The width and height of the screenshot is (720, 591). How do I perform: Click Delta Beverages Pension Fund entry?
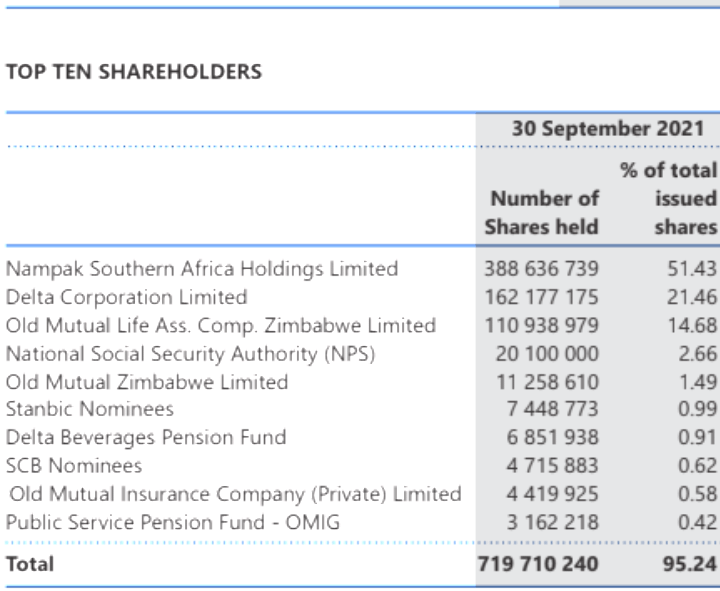[146, 437]
